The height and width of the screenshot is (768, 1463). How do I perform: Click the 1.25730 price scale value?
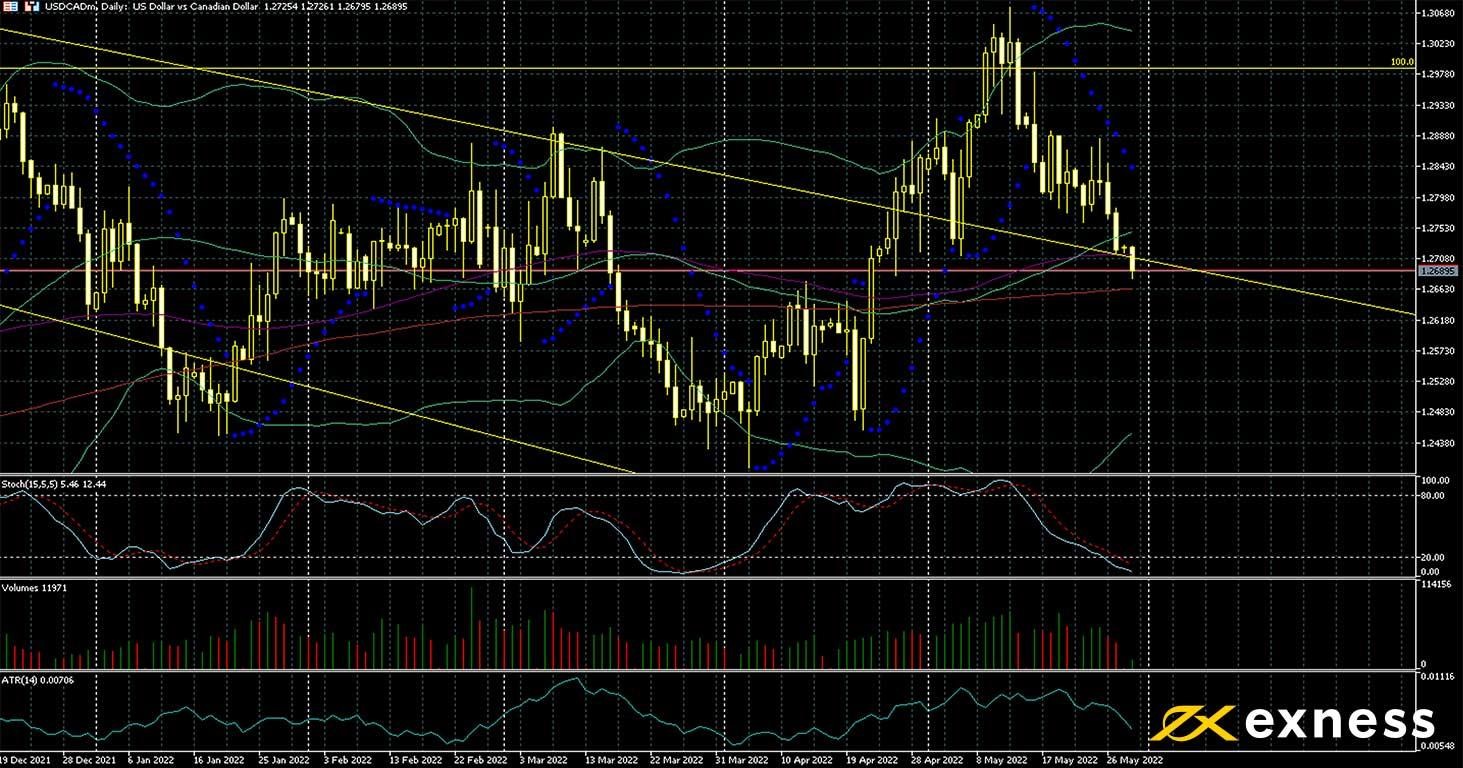[1437, 351]
